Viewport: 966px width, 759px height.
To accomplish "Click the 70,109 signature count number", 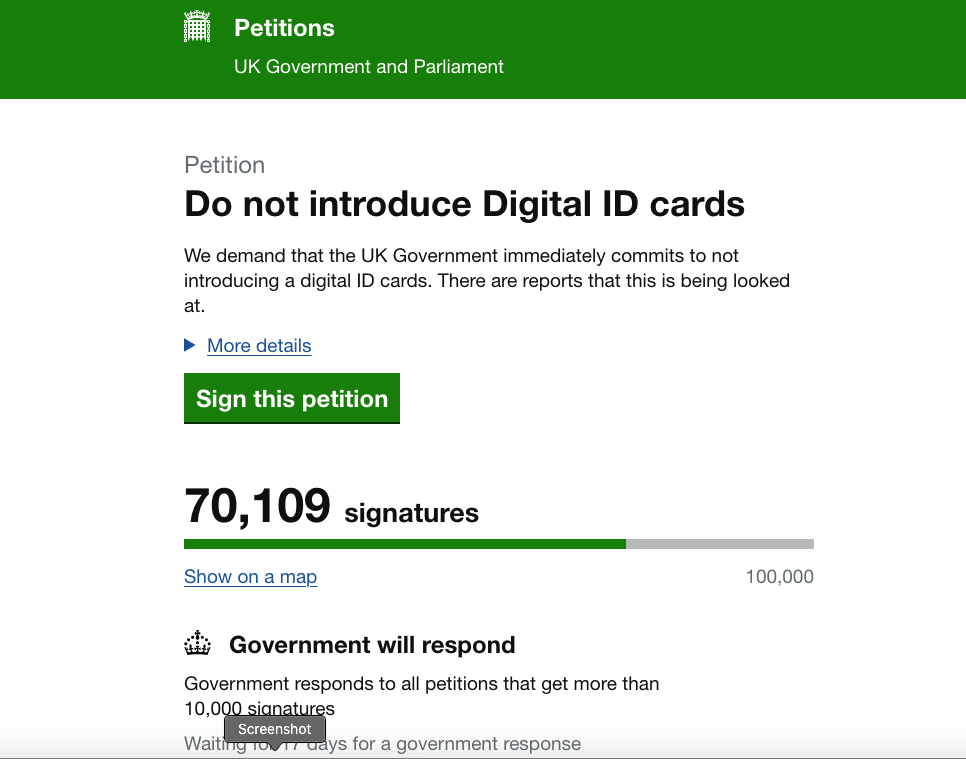I will pos(257,506).
